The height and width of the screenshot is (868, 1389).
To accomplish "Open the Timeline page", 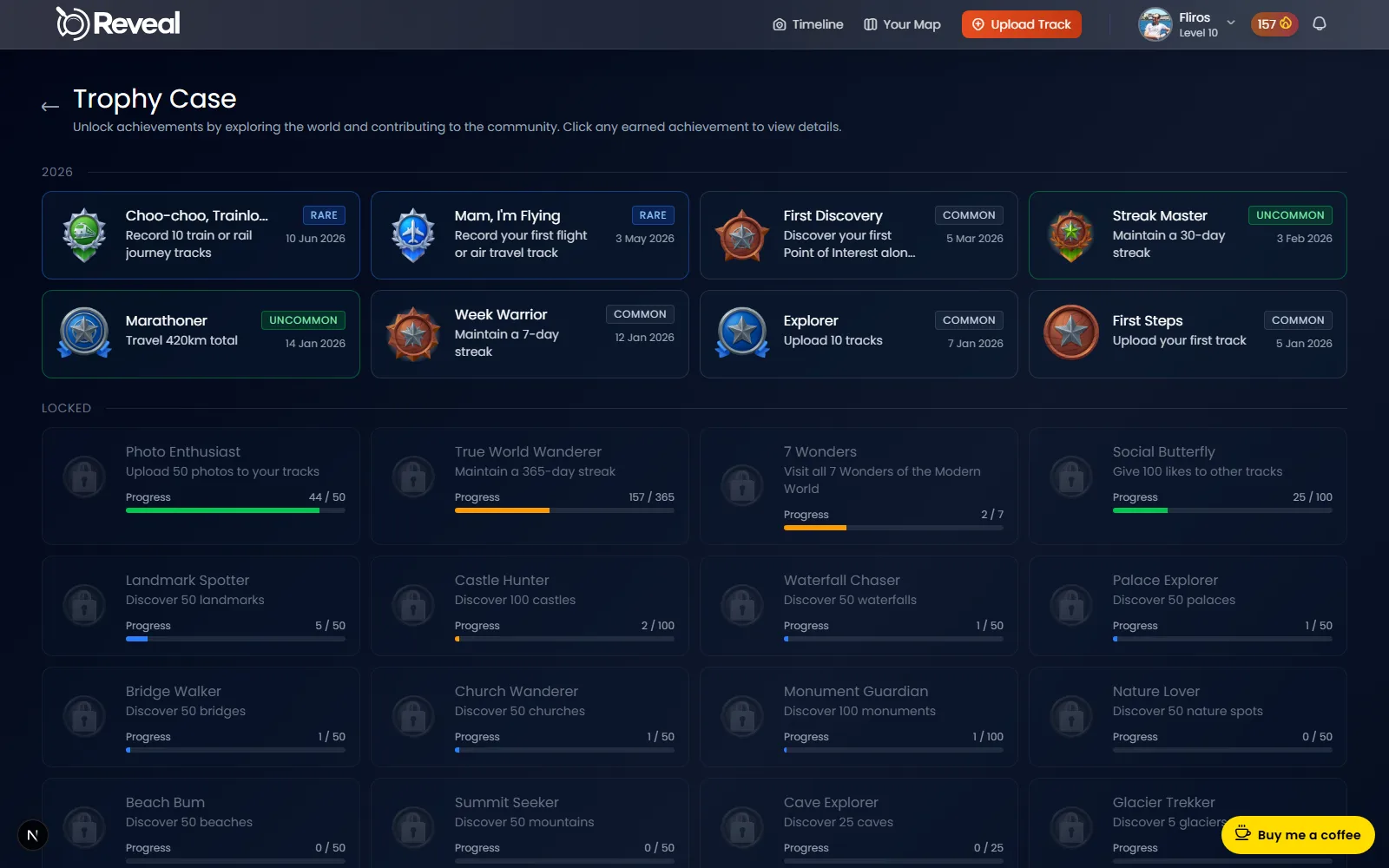I will 807,24.
